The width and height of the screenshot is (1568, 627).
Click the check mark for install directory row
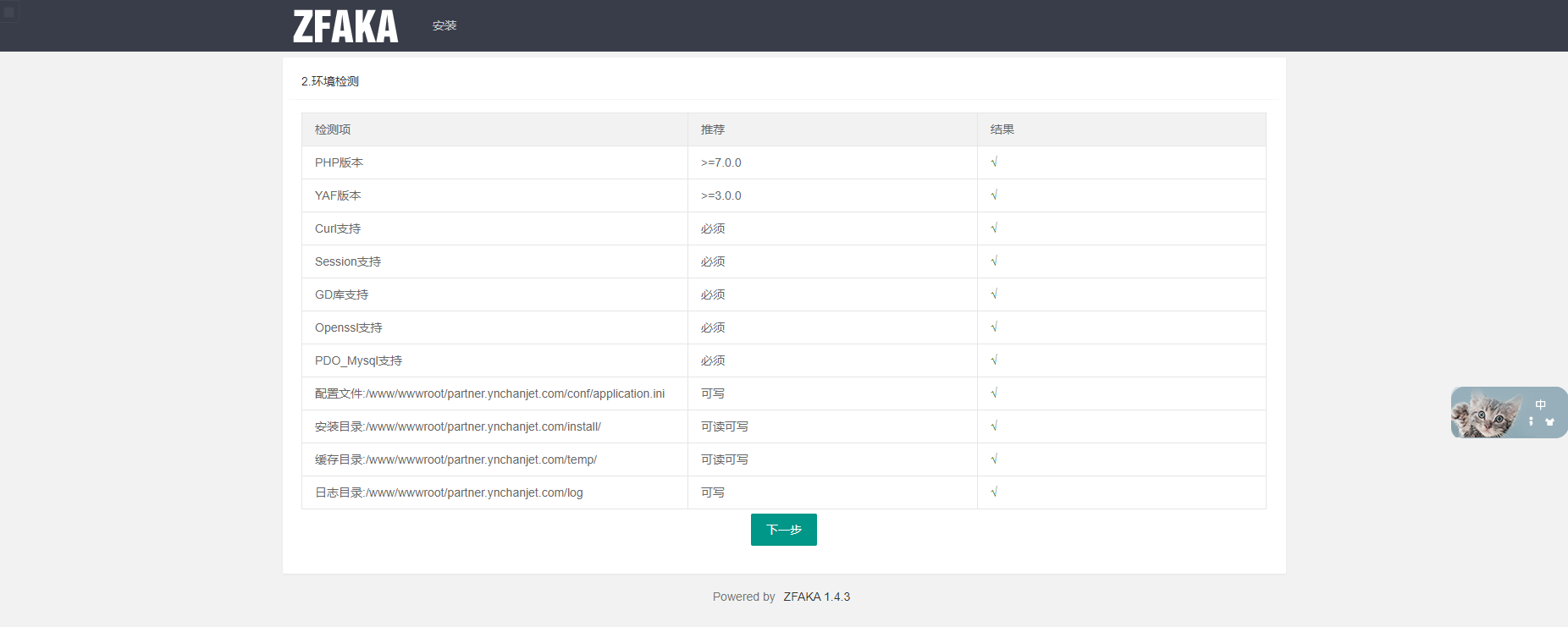point(994,426)
